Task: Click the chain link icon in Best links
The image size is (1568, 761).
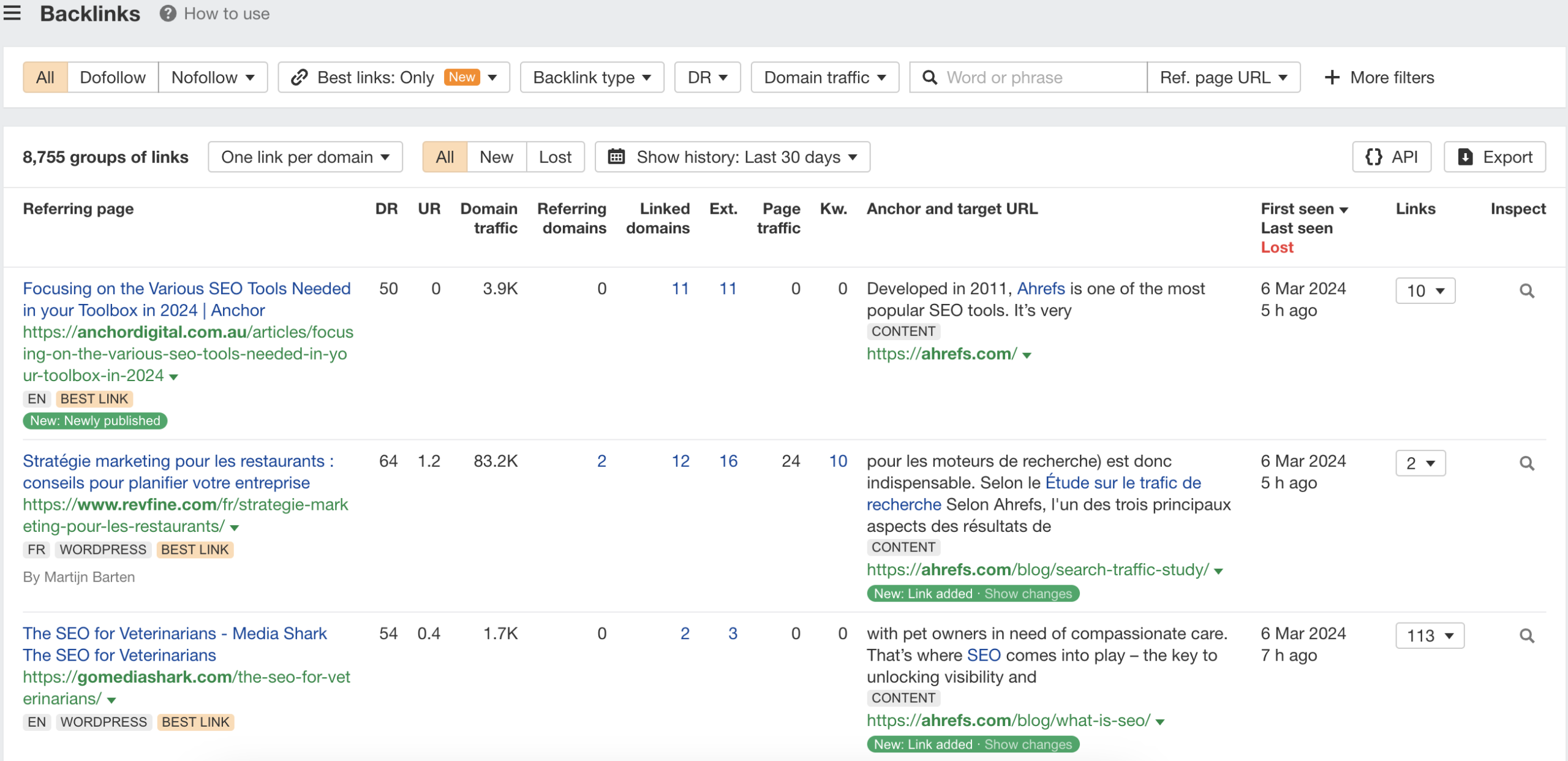Action: coord(299,77)
